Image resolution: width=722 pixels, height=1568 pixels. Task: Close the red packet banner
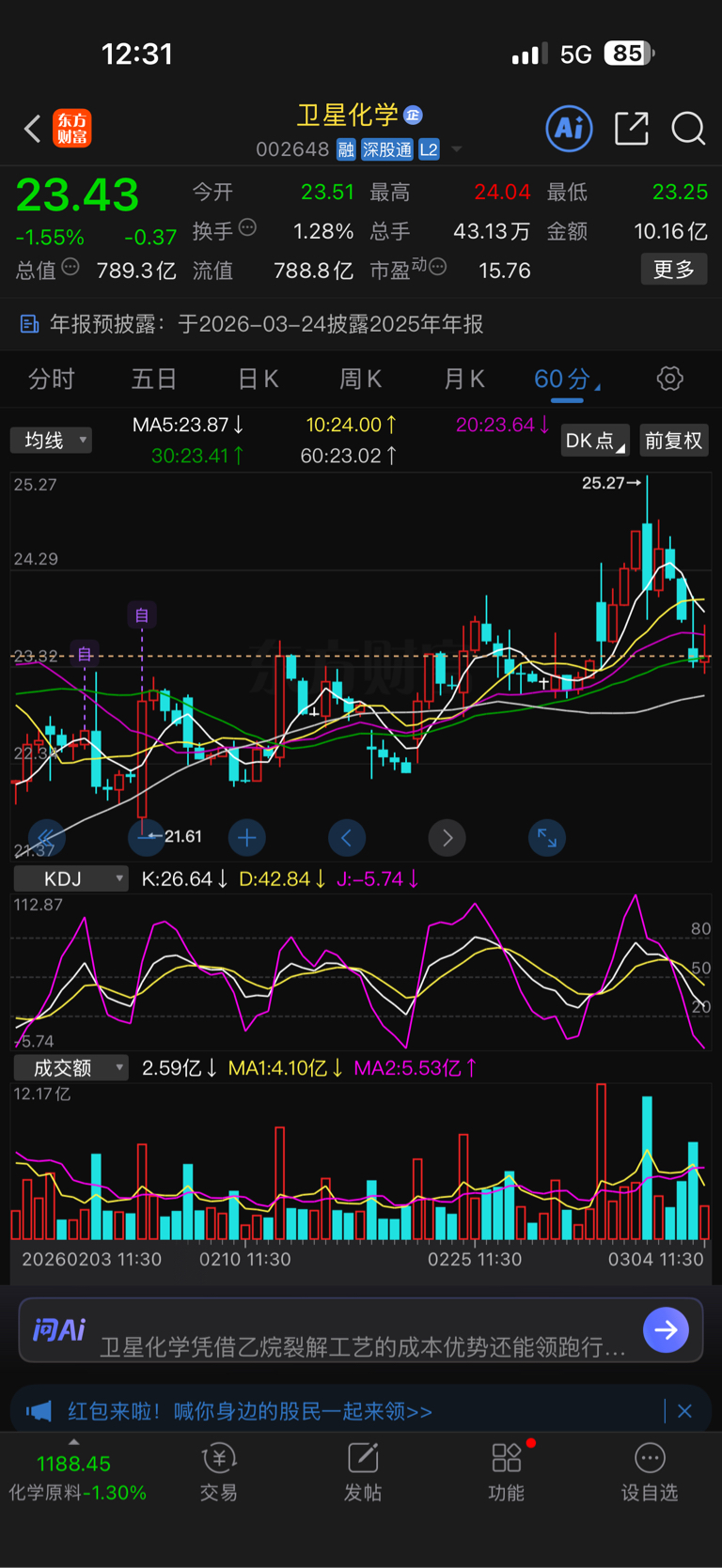pyautogui.click(x=684, y=1411)
